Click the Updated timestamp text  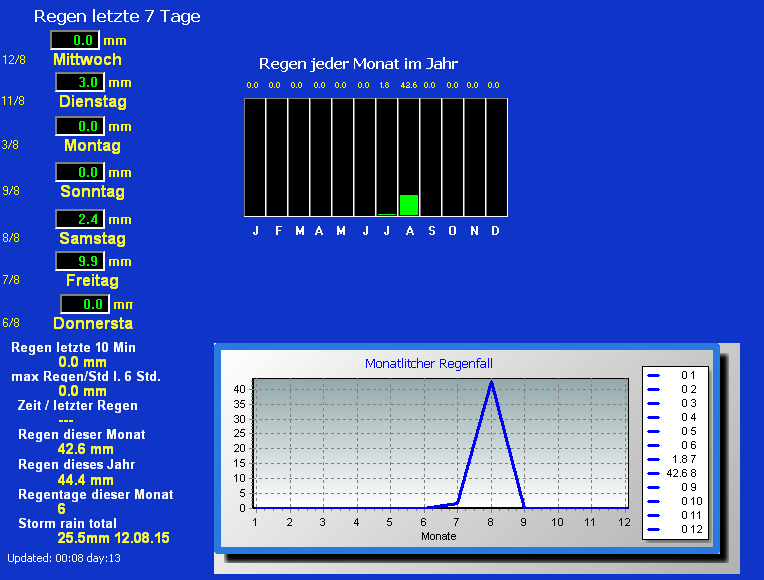pyautogui.click(x=64, y=557)
